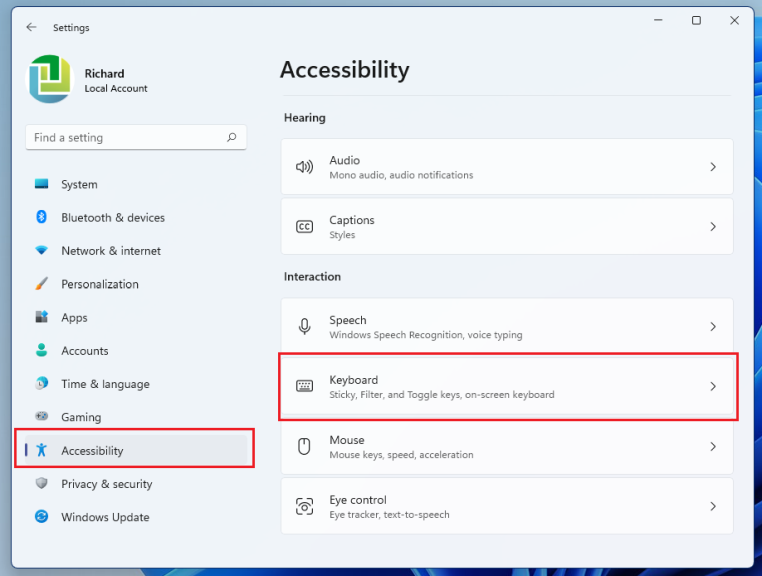Click the Windows Update sync icon
The image size is (762, 576).
coord(41,517)
